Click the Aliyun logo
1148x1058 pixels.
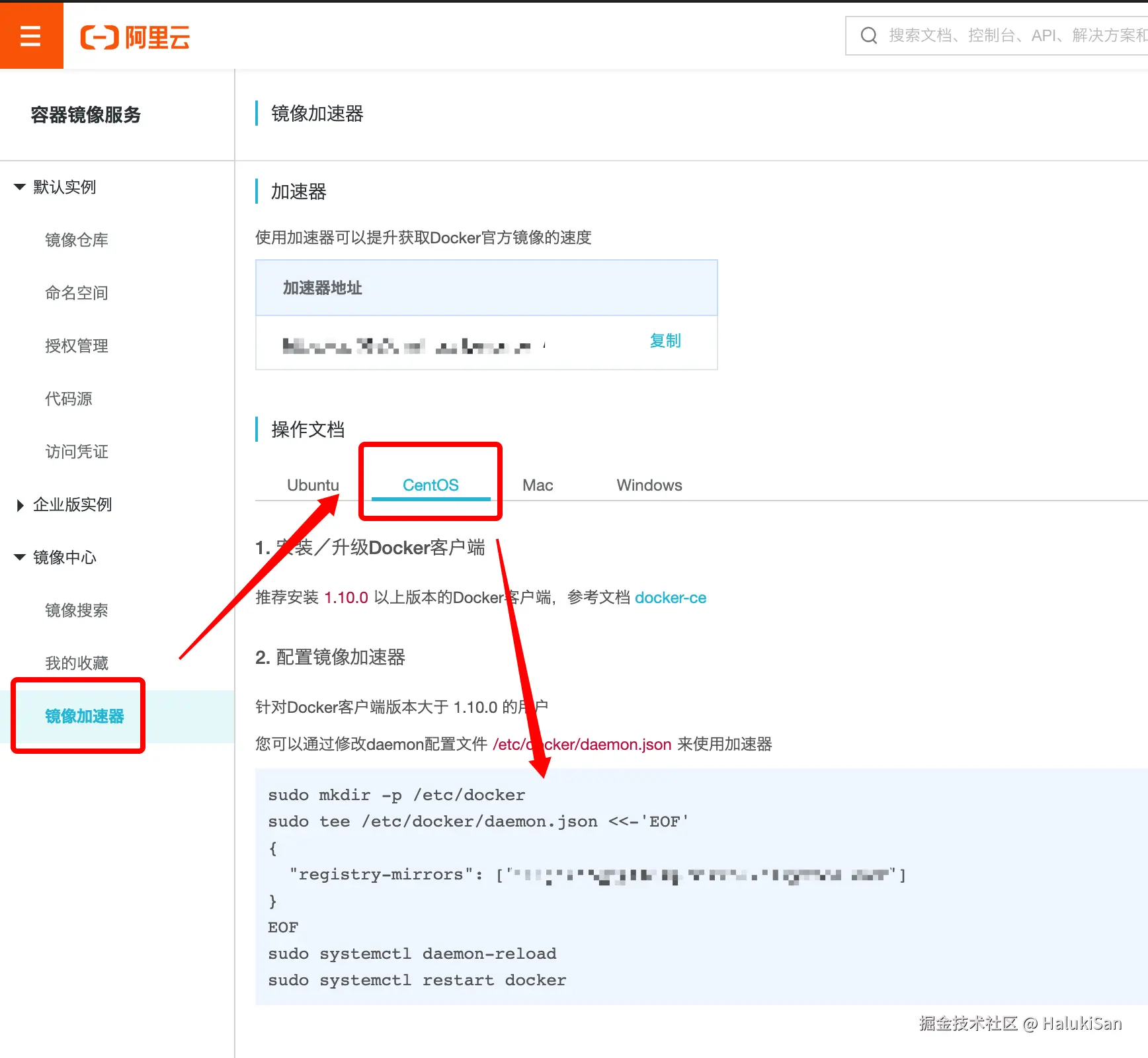(135, 37)
